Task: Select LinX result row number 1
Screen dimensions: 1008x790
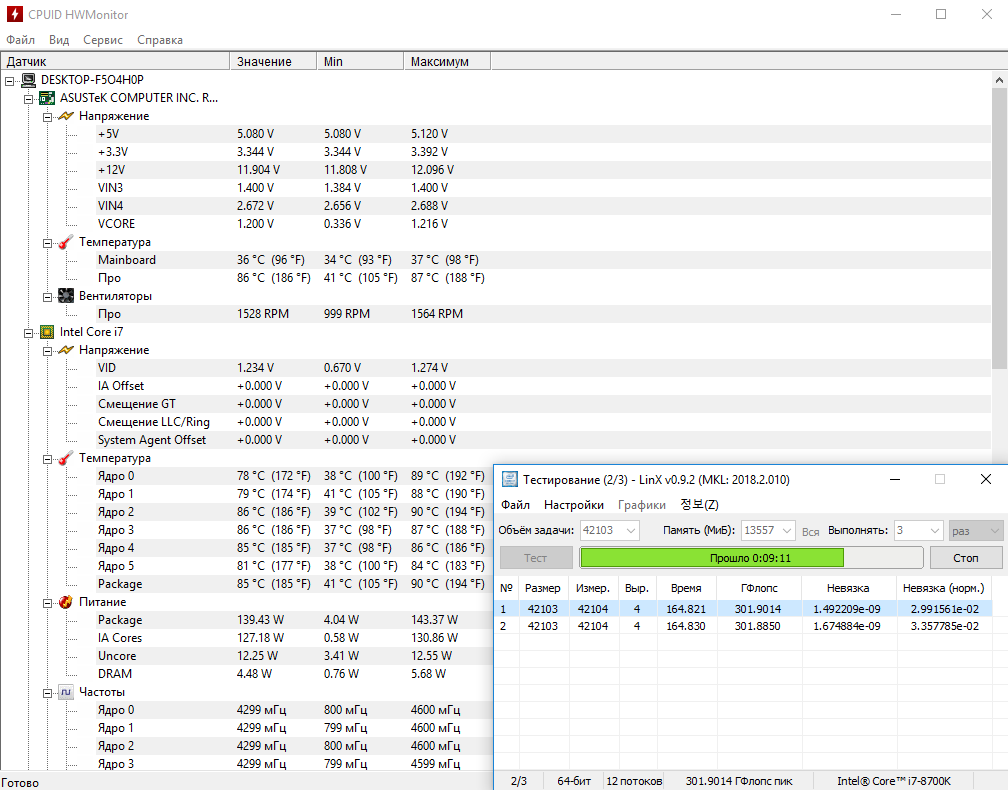Action: tap(745, 609)
